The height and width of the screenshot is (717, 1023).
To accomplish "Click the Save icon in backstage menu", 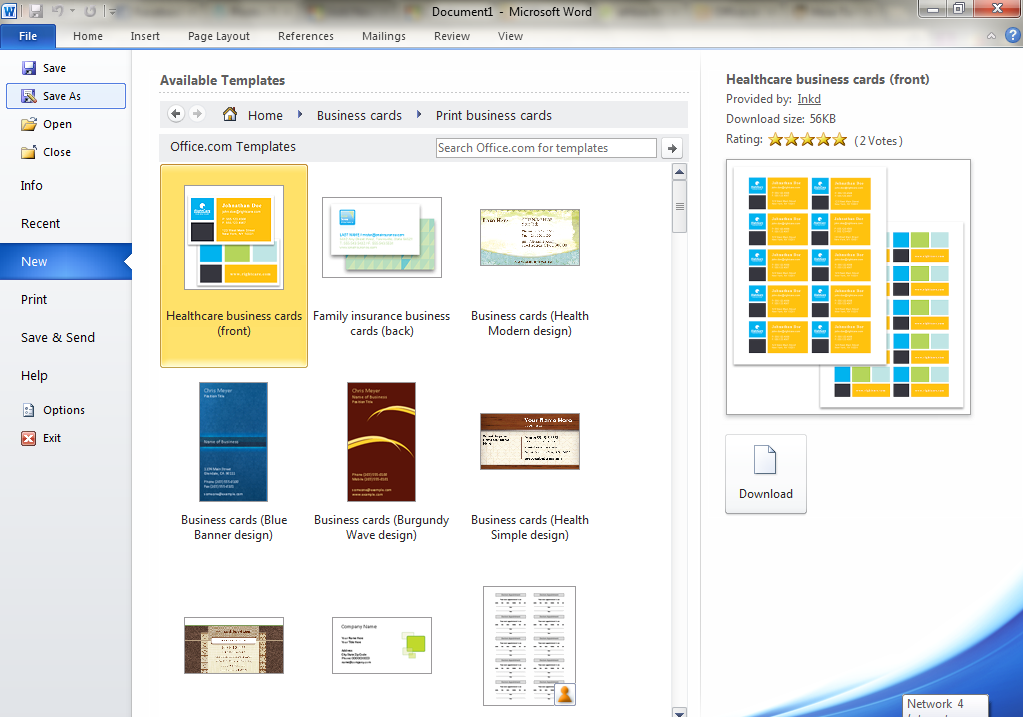I will [x=28, y=68].
